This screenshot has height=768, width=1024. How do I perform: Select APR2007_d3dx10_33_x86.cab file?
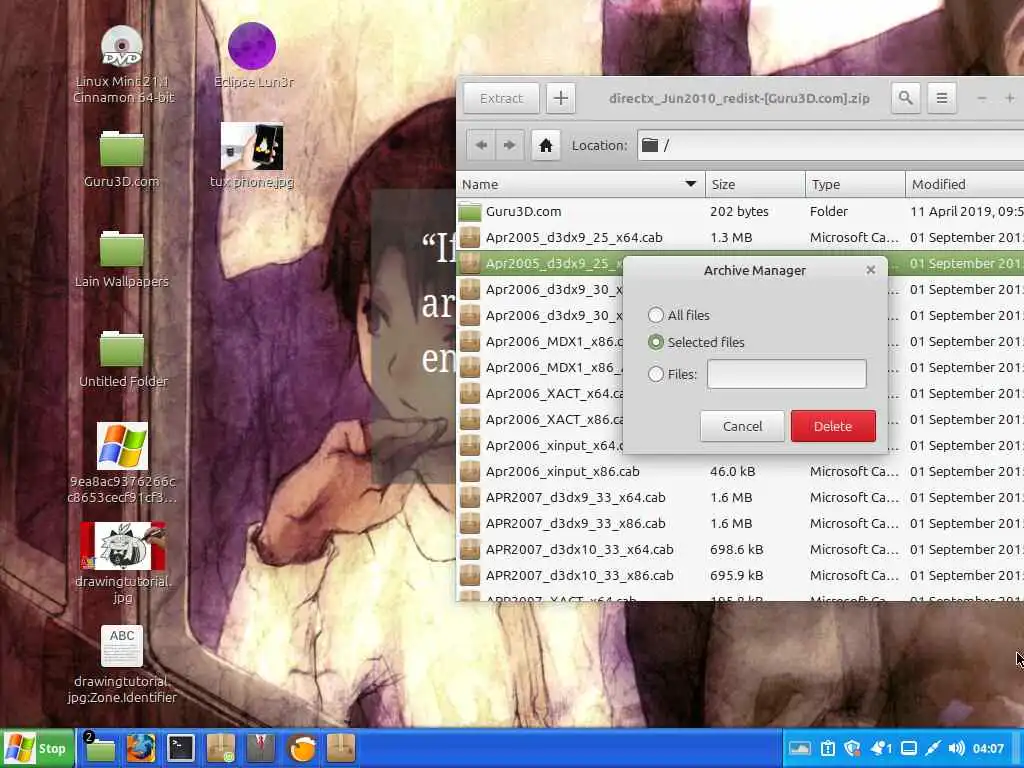click(740, 575)
